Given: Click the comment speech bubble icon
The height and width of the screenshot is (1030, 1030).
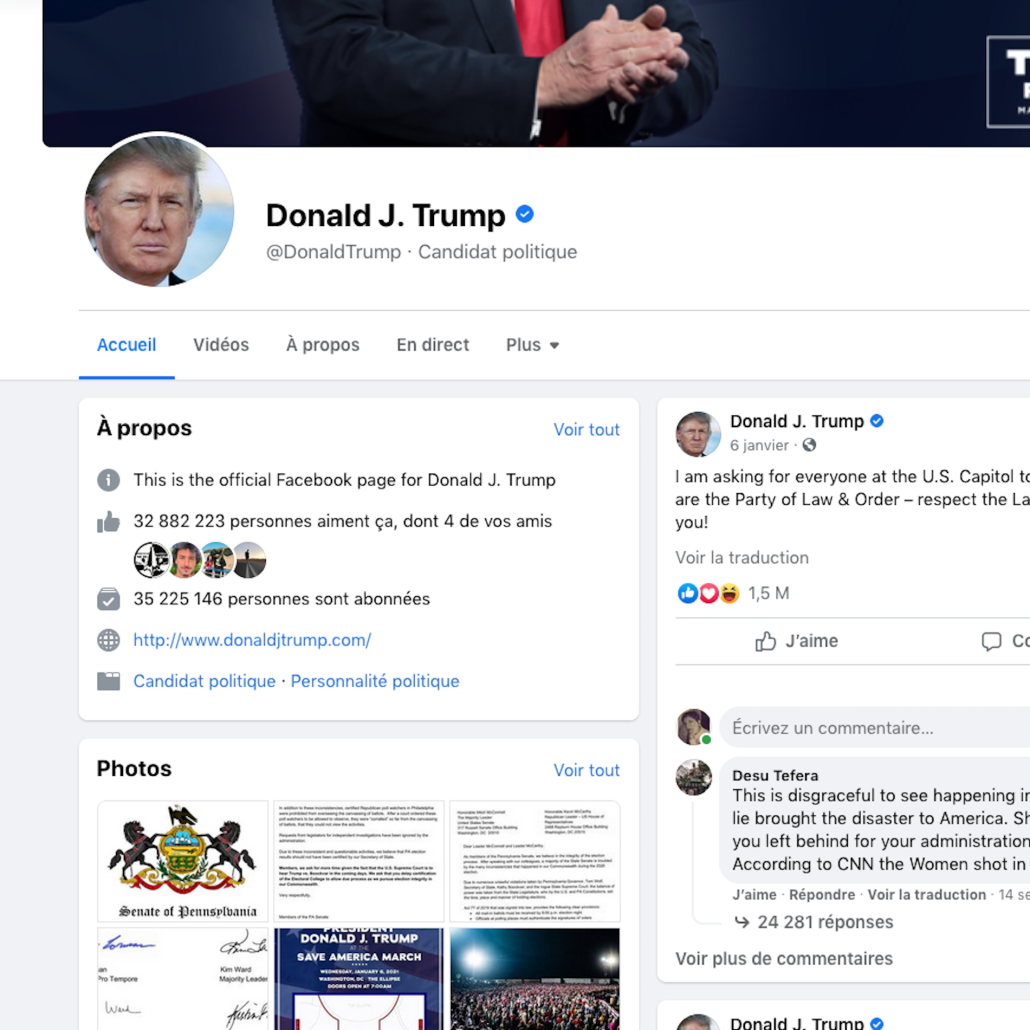Looking at the screenshot, I should 991,641.
